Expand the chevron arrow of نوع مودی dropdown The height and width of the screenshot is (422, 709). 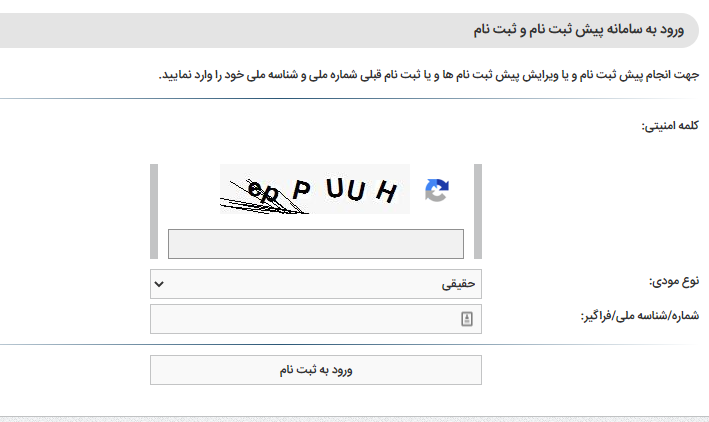click(x=159, y=284)
